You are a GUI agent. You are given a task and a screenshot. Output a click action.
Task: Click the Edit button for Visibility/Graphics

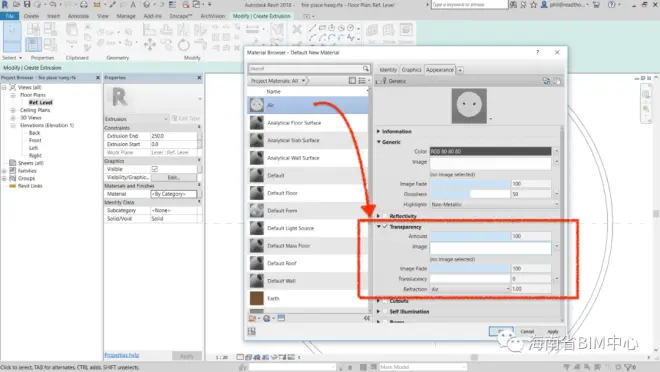[x=173, y=177]
